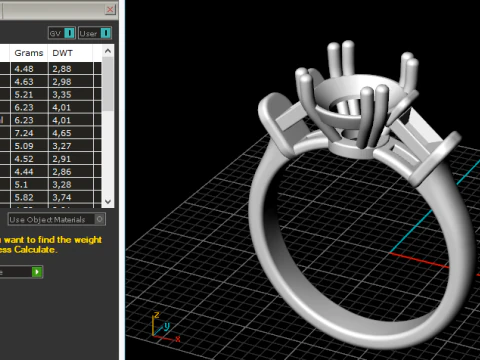Select the 3,35 DWT cell
Viewport: 480px width, 360px height.
click(71, 95)
